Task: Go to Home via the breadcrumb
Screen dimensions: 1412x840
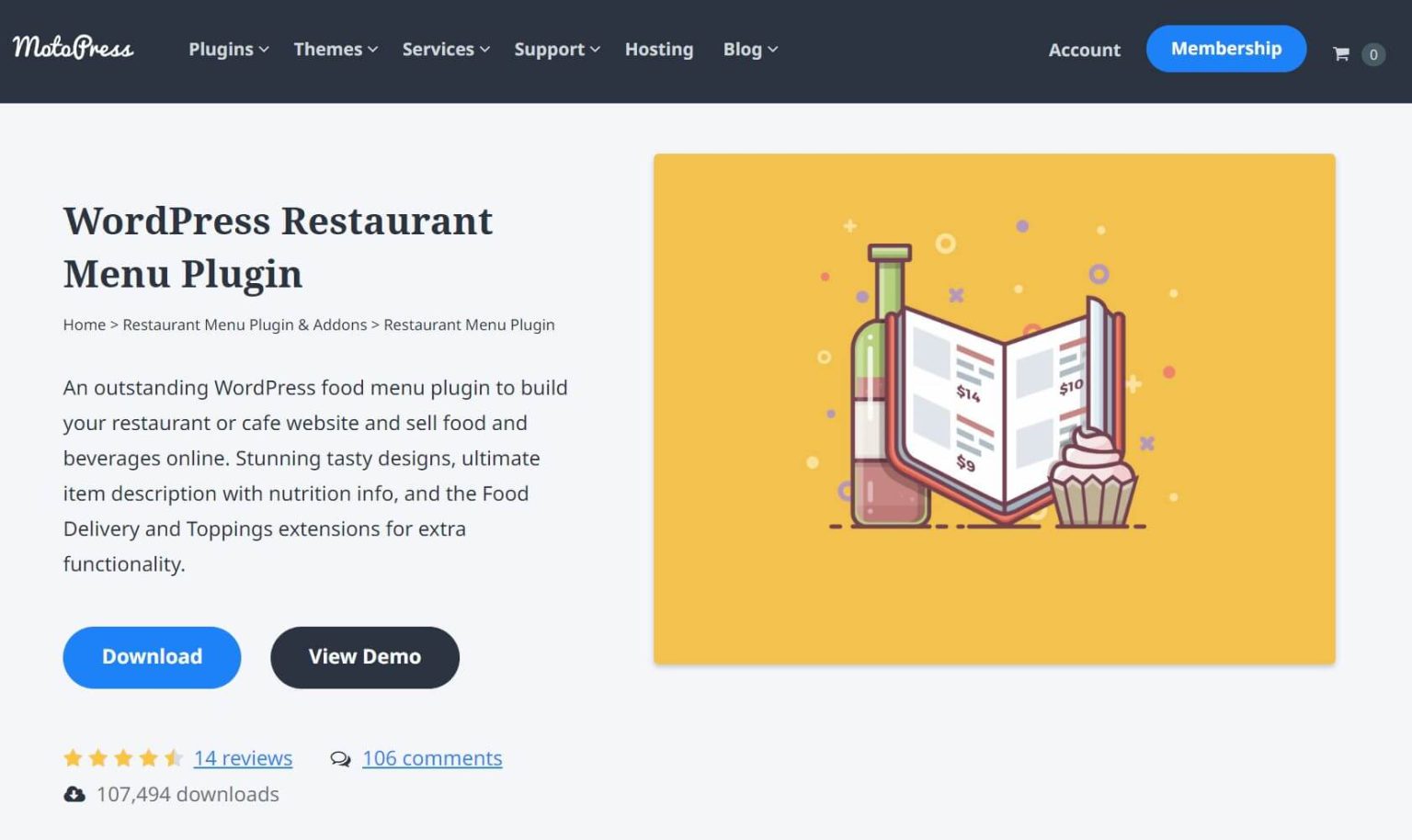Action: (x=84, y=324)
